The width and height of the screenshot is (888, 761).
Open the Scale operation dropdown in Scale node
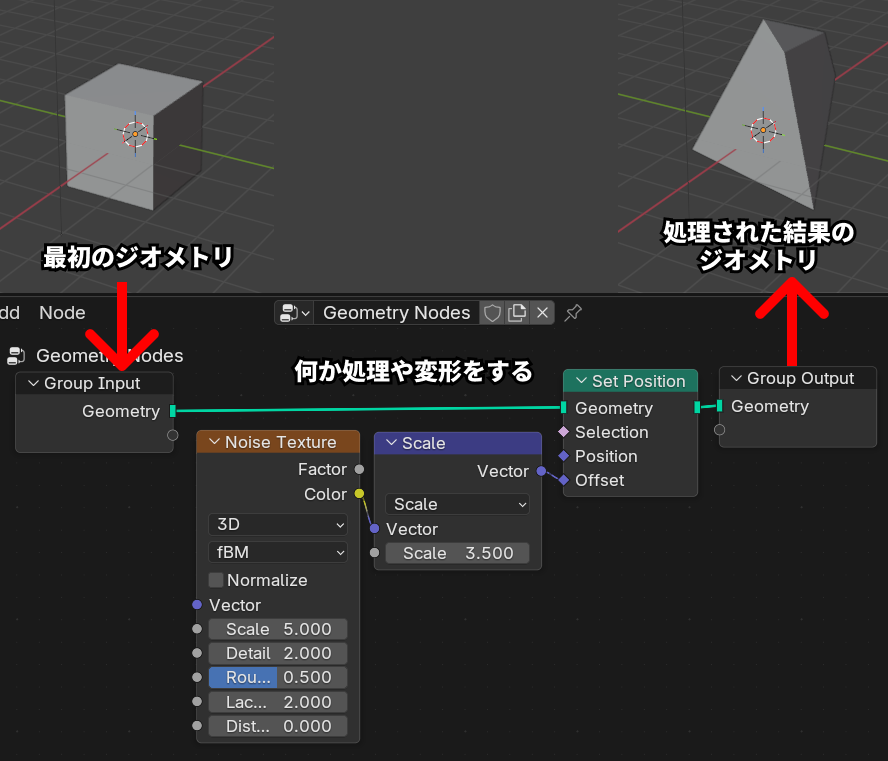click(457, 504)
